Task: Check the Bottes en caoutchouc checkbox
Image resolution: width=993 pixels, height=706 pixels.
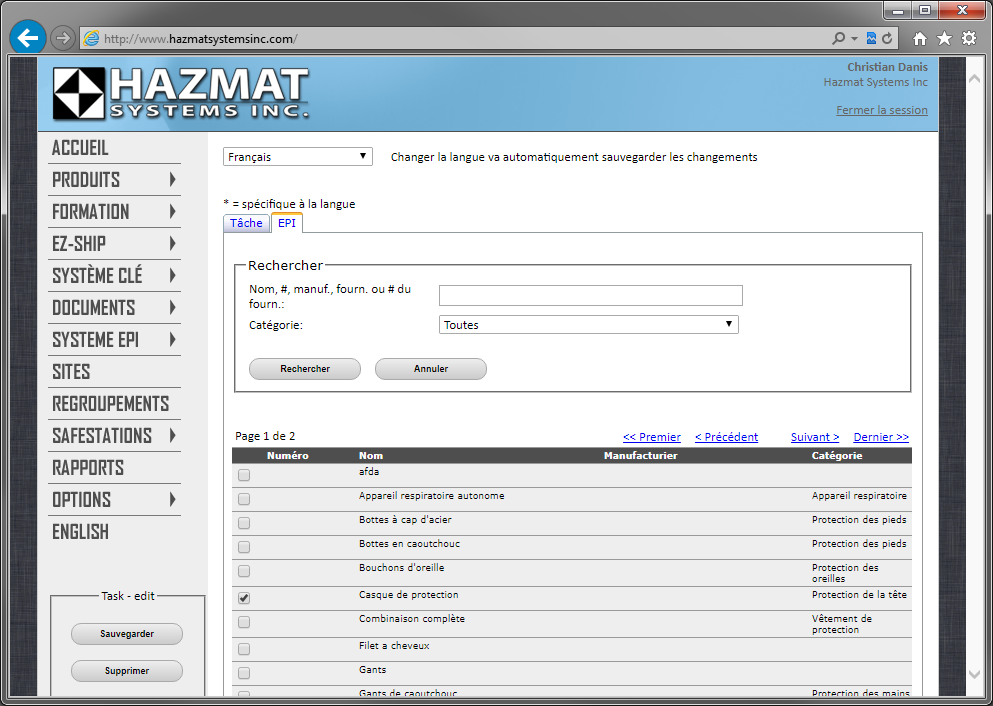Action: pyautogui.click(x=244, y=547)
